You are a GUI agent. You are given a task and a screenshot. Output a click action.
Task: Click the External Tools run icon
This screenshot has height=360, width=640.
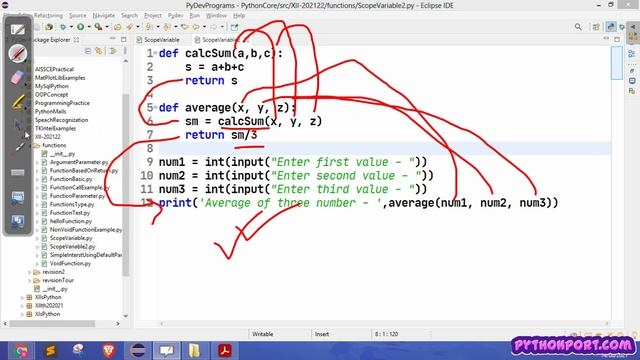pyautogui.click(x=98, y=27)
